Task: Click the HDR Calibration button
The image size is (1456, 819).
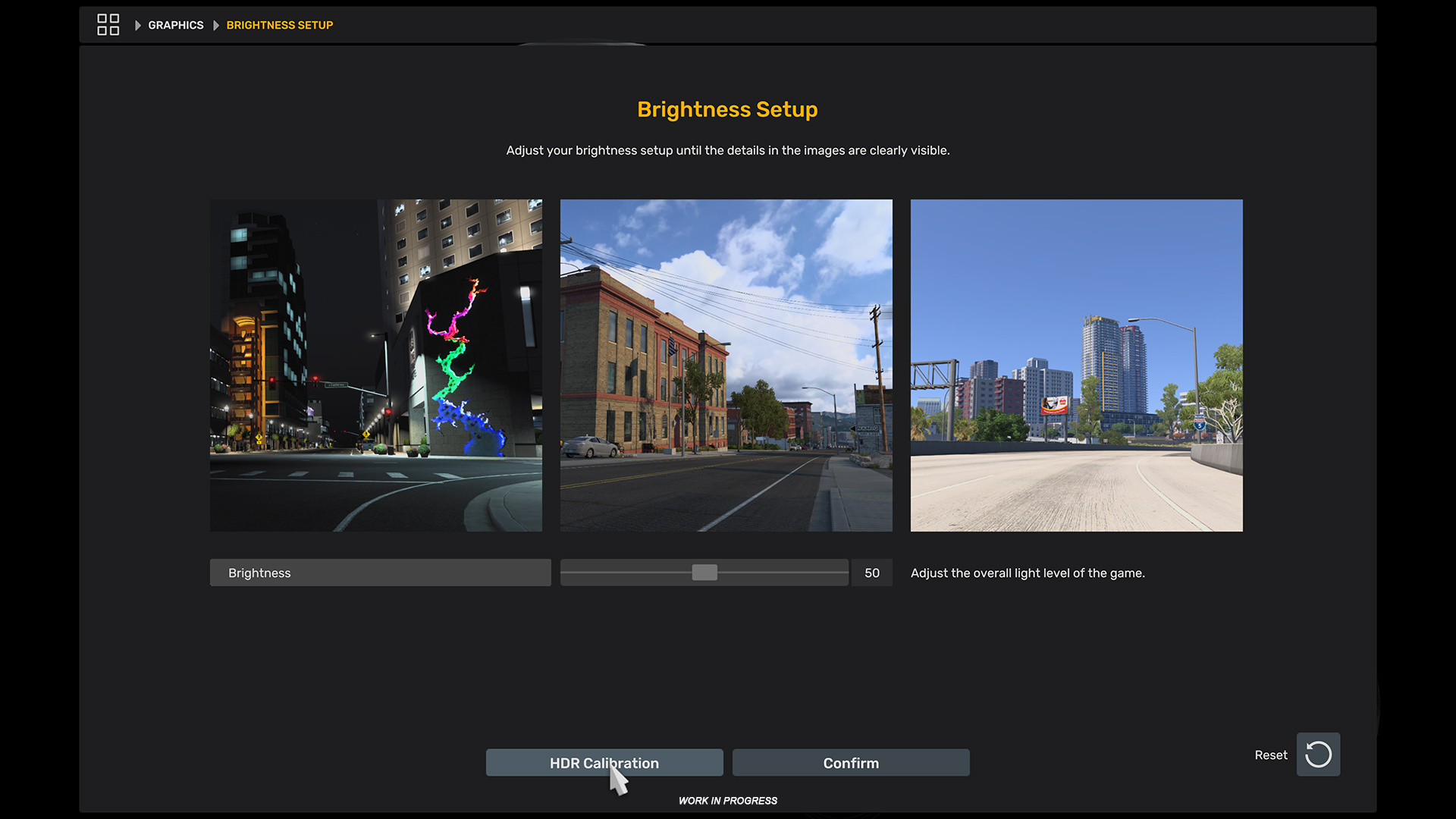Action: [604, 763]
